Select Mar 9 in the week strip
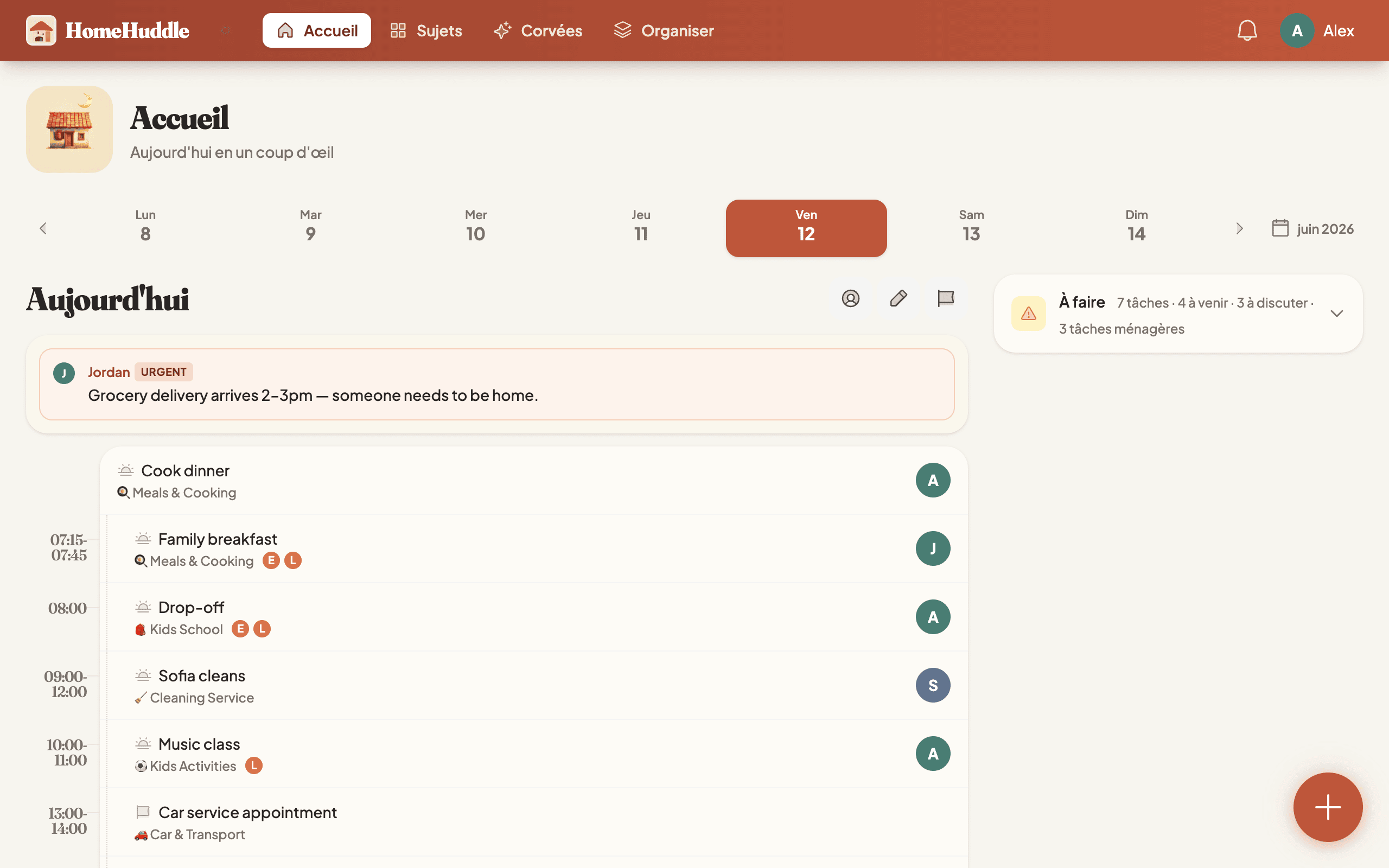The width and height of the screenshot is (1389, 868). [310, 228]
